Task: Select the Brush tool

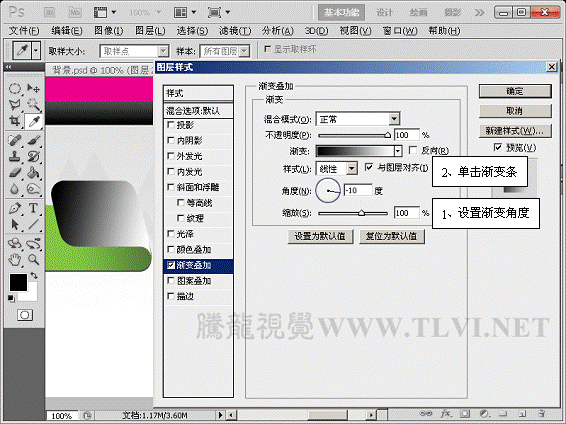Action: click(34, 140)
